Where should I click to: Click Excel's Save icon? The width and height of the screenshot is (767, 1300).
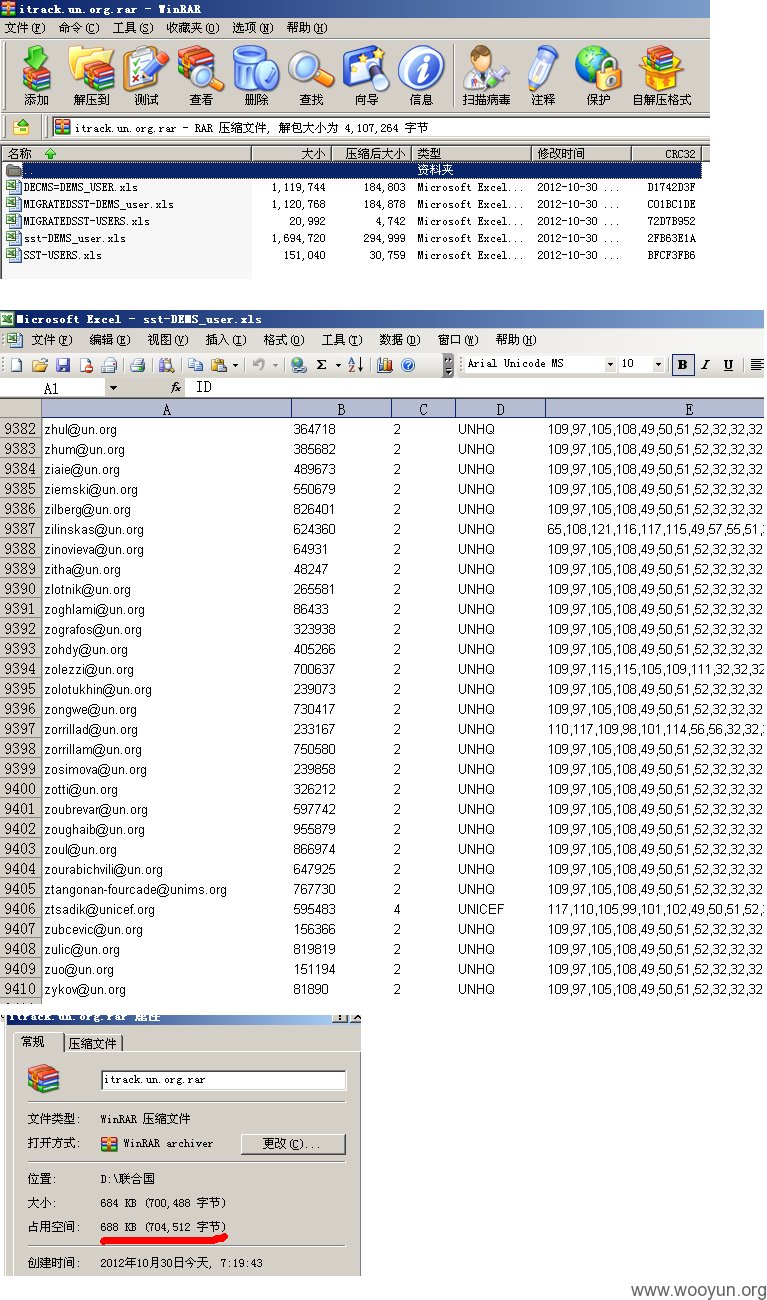point(62,365)
